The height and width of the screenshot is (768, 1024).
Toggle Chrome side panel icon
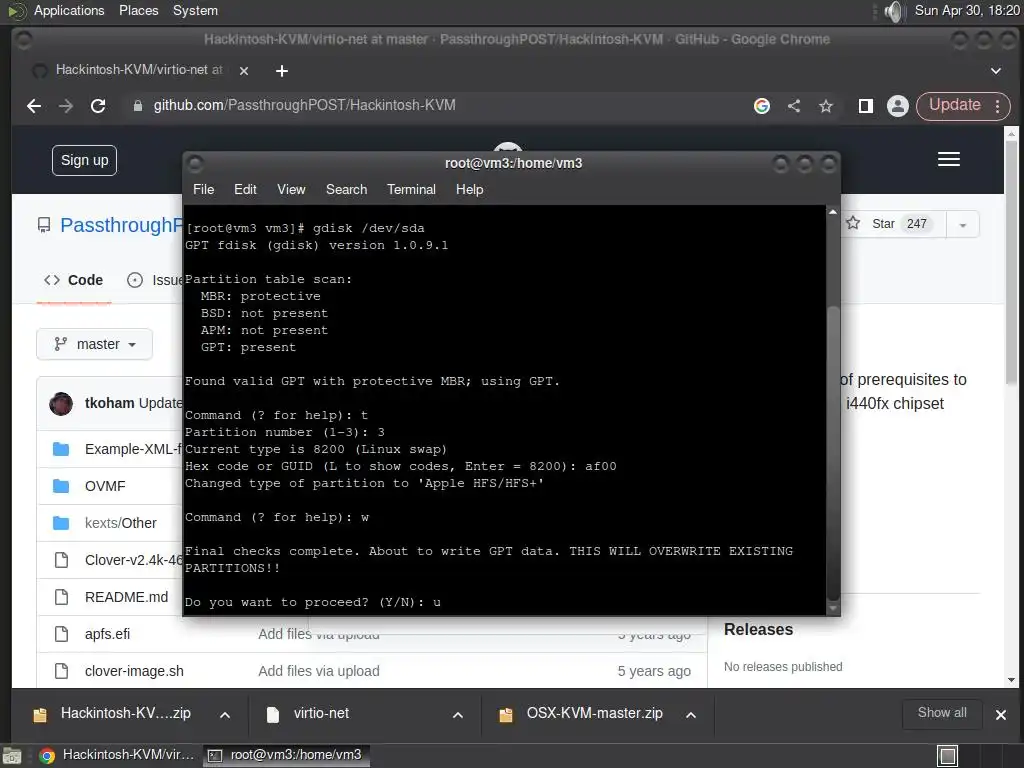point(865,106)
